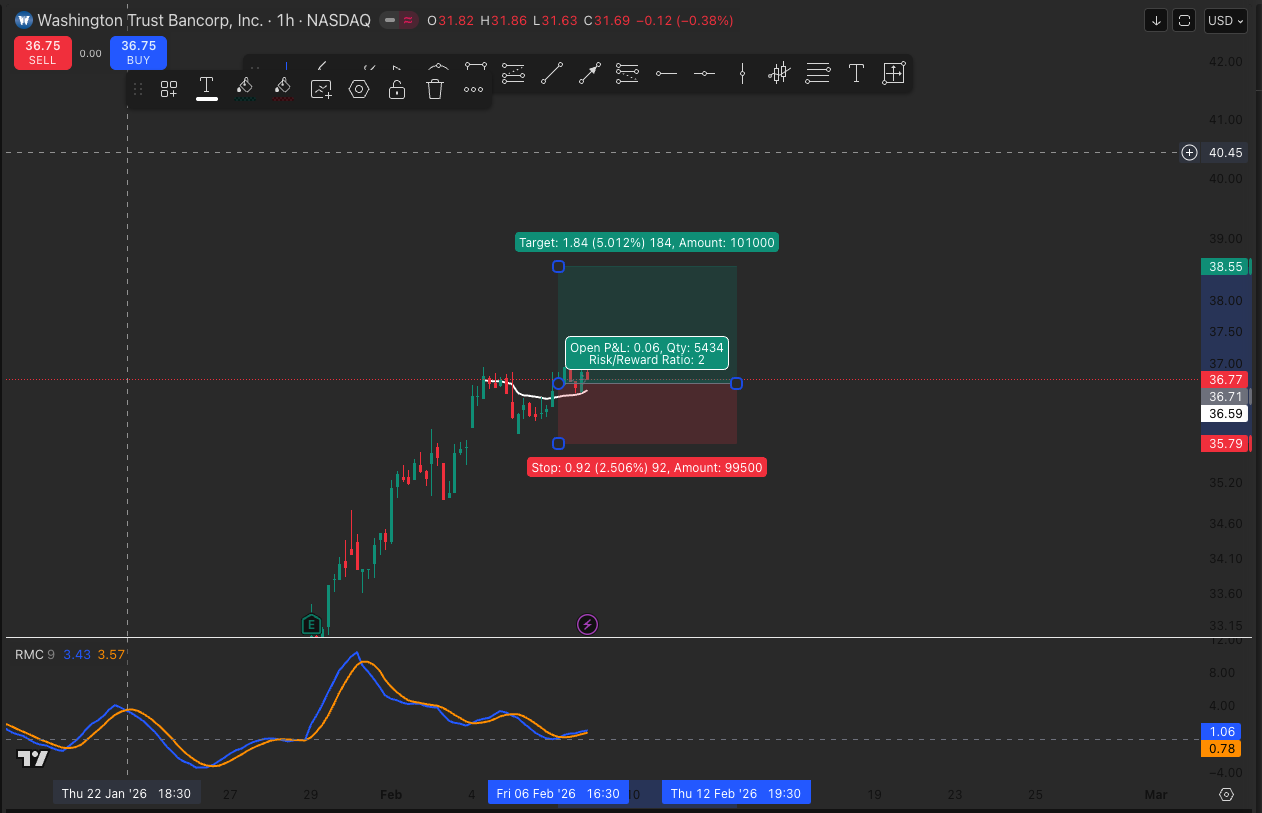Click the Washington Trust logo icon

[24, 20]
